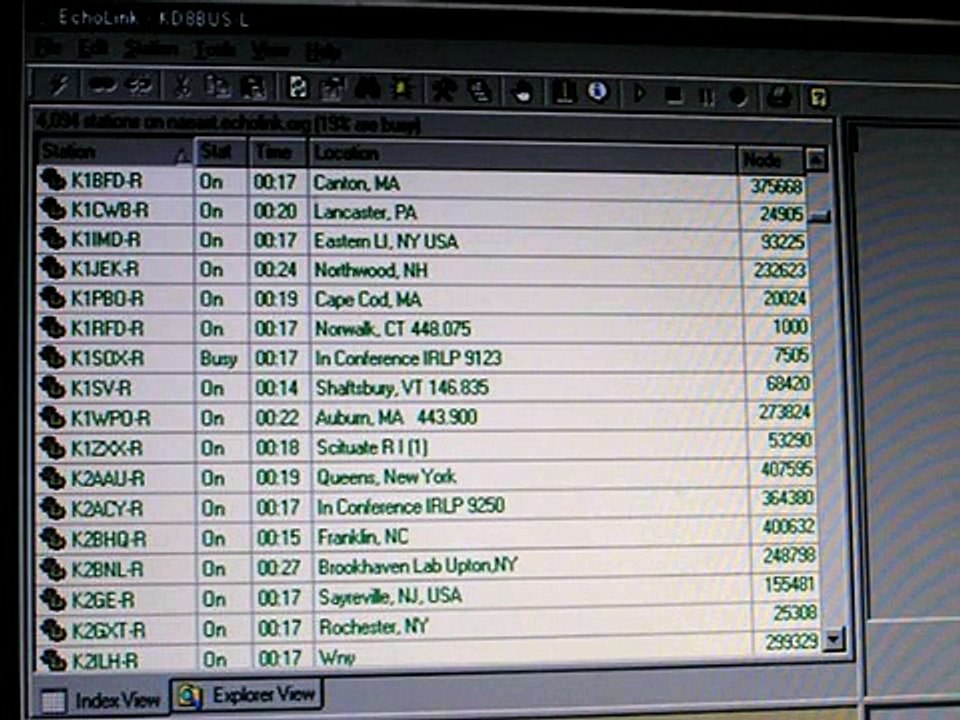Image resolution: width=960 pixels, height=720 pixels.
Task: Open the Station menu
Action: [151, 49]
